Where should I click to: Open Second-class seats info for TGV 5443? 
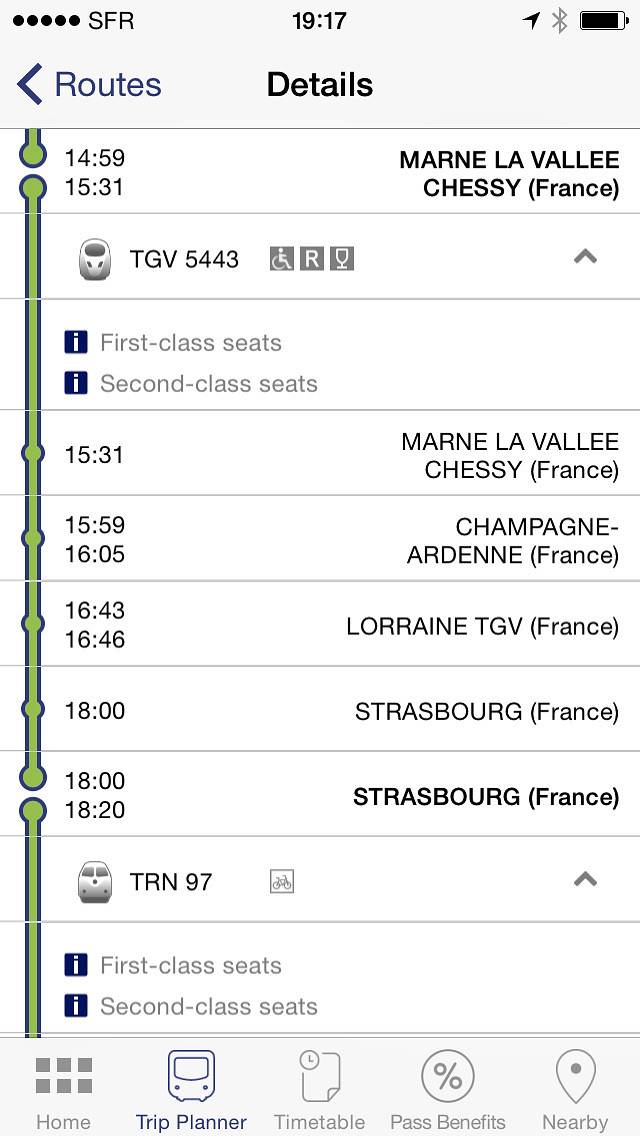pos(208,384)
